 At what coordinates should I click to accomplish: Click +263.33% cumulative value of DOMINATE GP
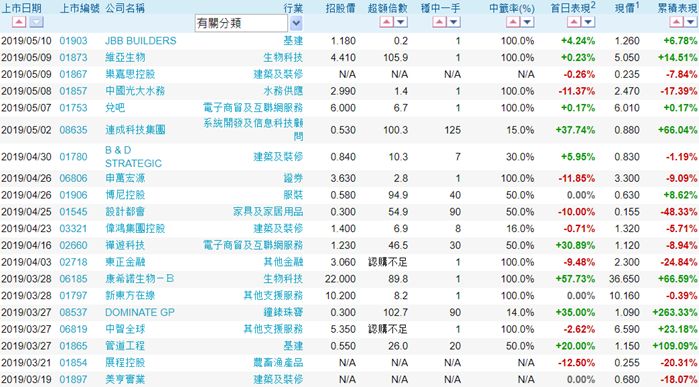[x=674, y=313]
